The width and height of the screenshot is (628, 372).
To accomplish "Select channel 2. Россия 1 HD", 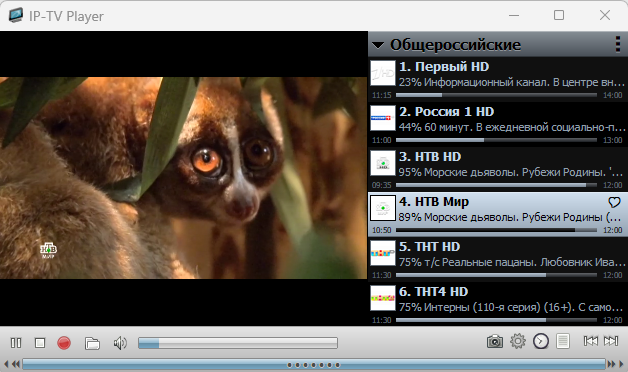I will click(498, 124).
